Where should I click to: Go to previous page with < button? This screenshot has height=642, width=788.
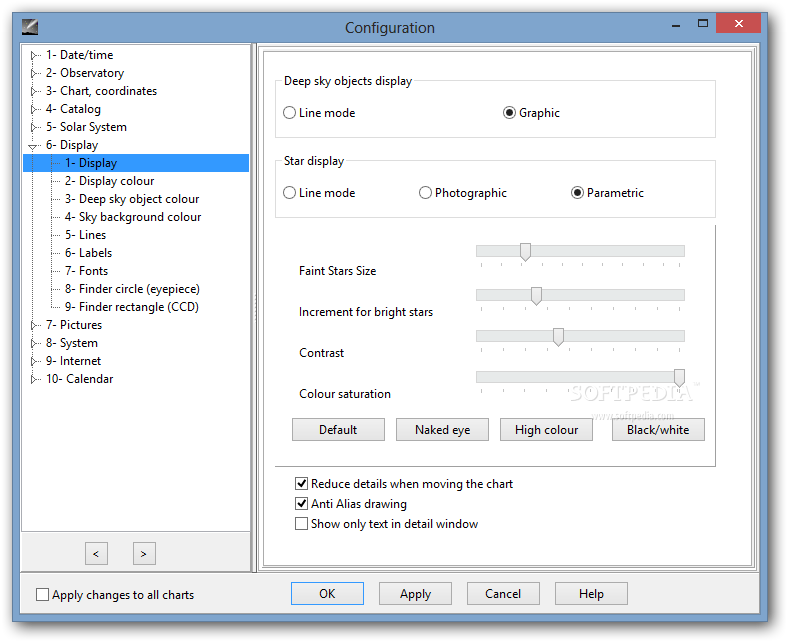[96, 554]
